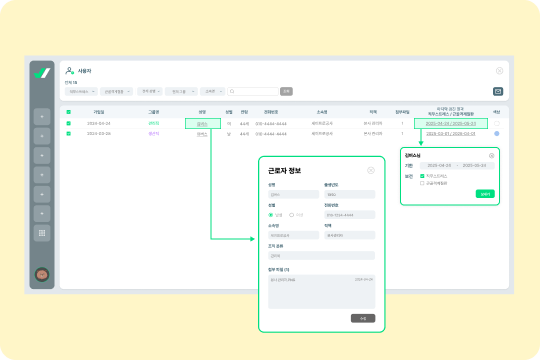Image resolution: width=540 pixels, height=360 pixels.
Task: Click the gray search button next to the search field
Action: coord(286,91)
